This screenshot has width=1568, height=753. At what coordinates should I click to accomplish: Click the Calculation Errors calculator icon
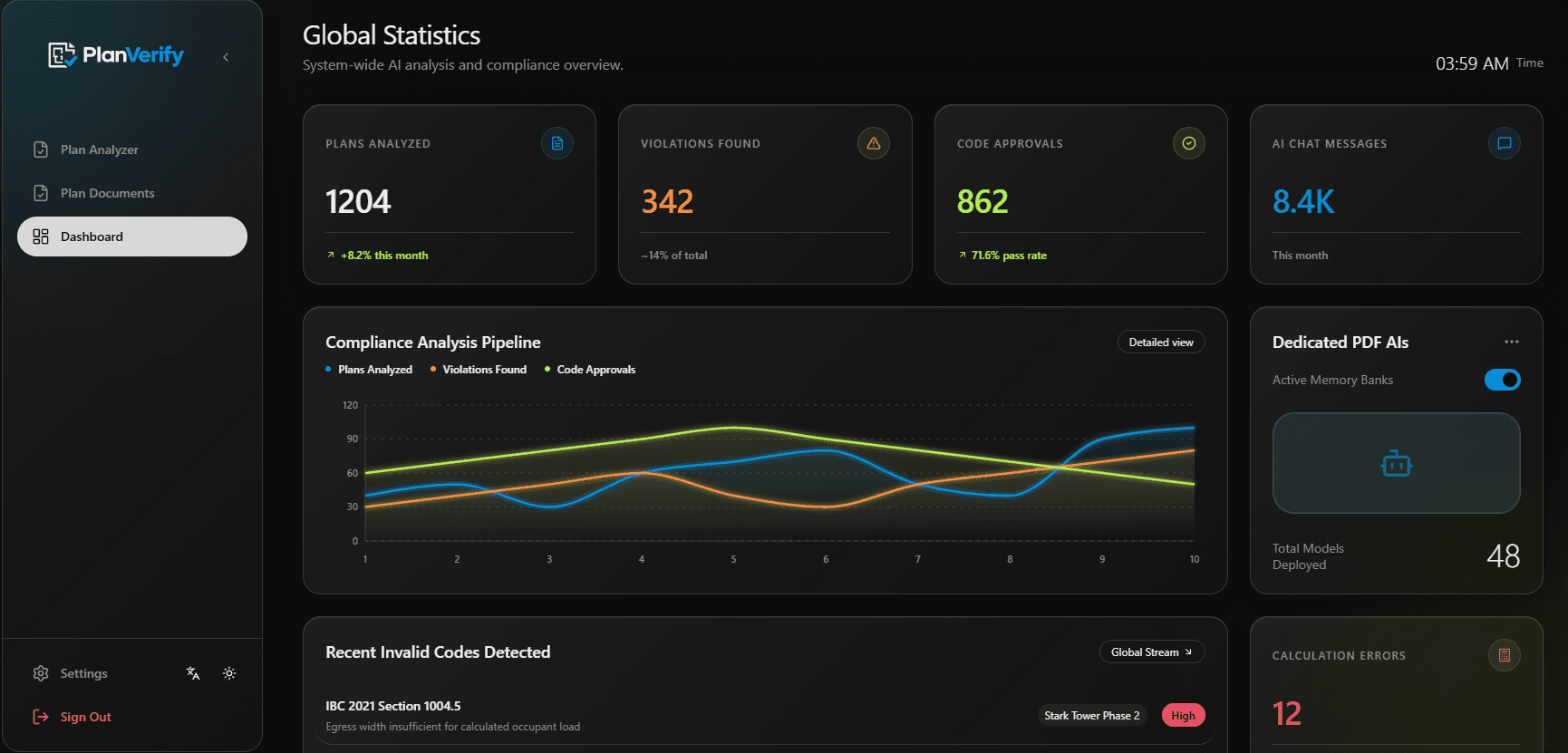click(1505, 655)
